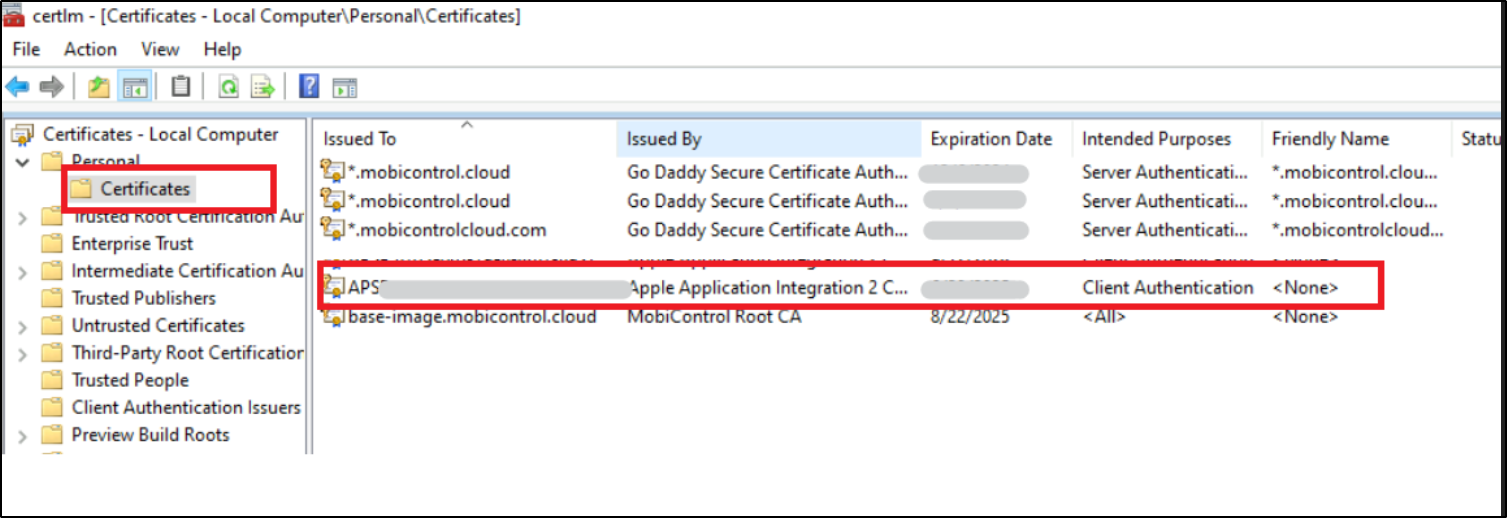Toggle the Show/Hide Action Pane icon
This screenshot has width=1507, height=518.
344,88
